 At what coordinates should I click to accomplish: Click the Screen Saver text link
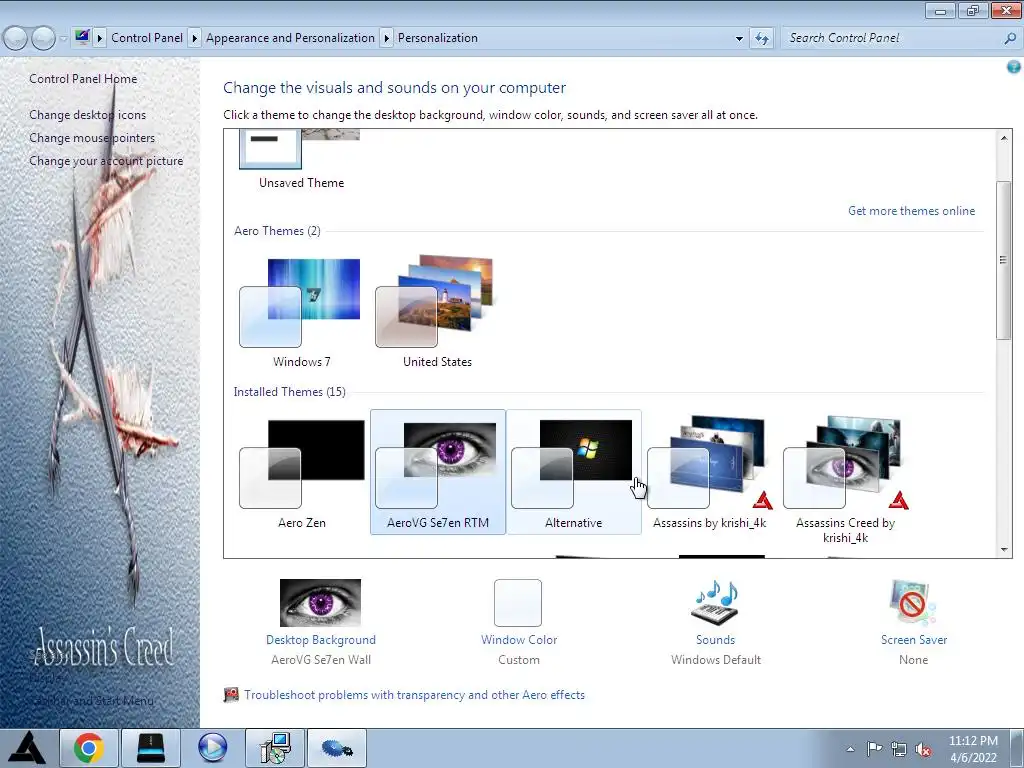pyautogui.click(x=914, y=640)
